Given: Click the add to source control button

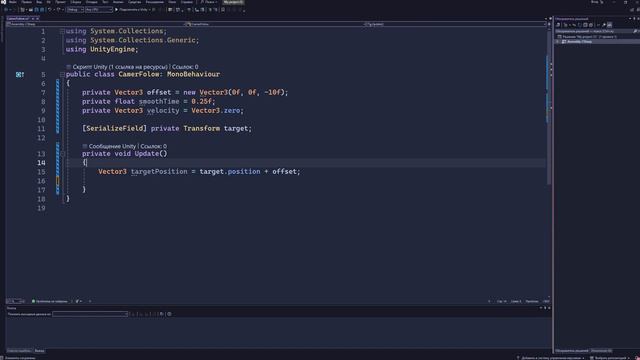Looking at the screenshot, I should [551, 358].
